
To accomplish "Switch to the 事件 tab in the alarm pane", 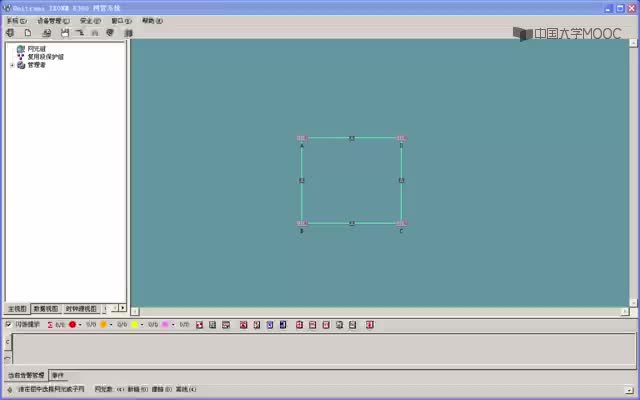I will tap(58, 375).
